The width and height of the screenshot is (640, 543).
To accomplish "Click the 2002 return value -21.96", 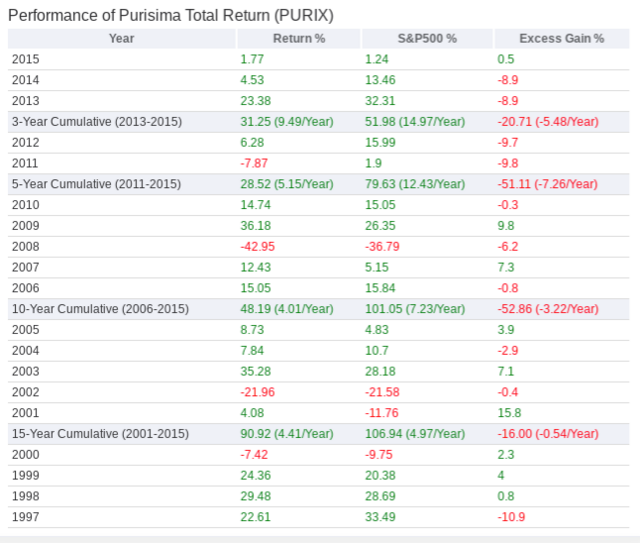I will coord(257,392).
